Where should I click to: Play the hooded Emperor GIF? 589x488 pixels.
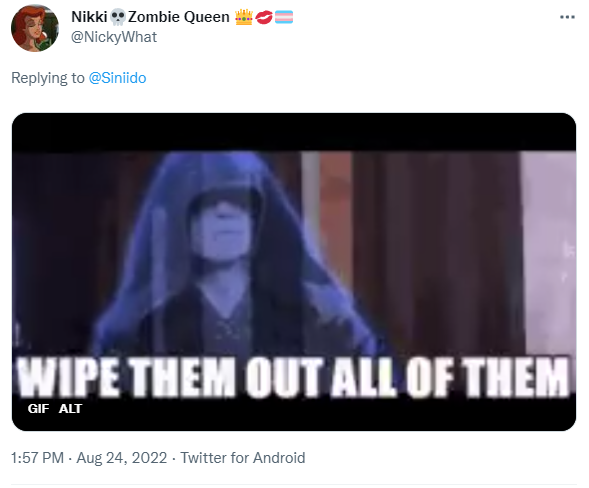tap(294, 272)
